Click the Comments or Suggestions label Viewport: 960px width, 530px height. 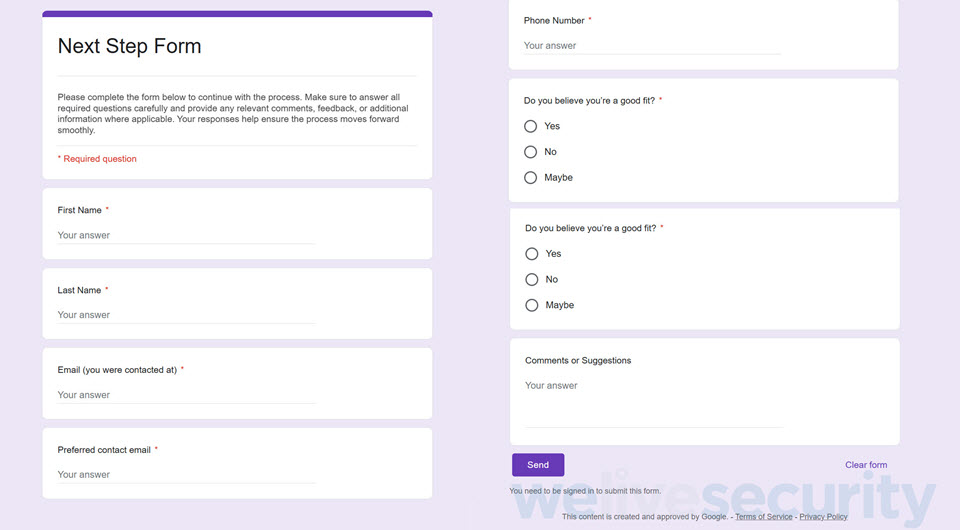tap(578, 360)
